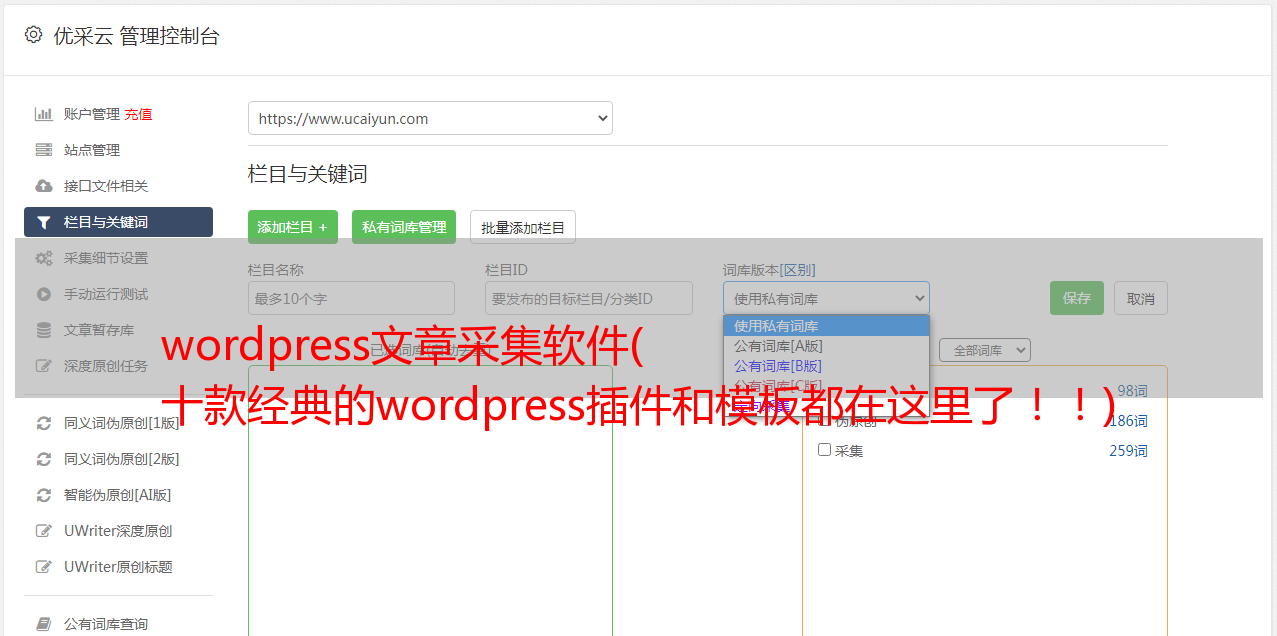Click the edit icon for UWriter原创标题

tap(44, 567)
